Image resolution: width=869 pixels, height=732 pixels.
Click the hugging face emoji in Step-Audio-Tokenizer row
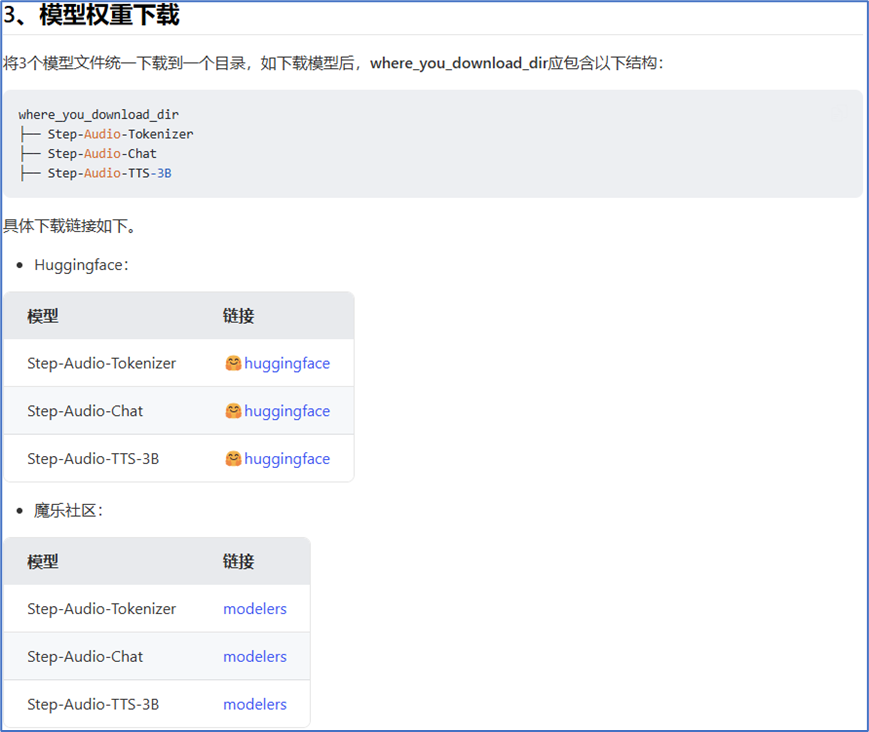pos(233,363)
